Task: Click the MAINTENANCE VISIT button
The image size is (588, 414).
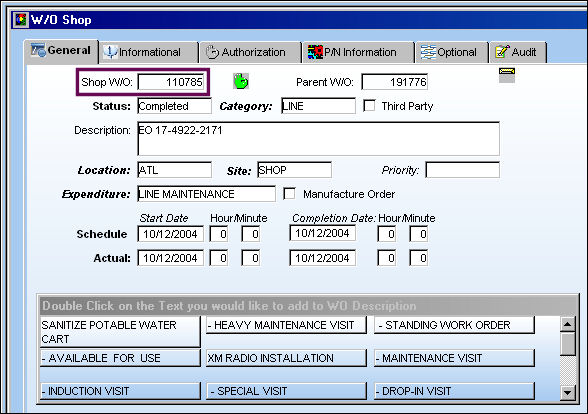Action: pyautogui.click(x=454, y=358)
